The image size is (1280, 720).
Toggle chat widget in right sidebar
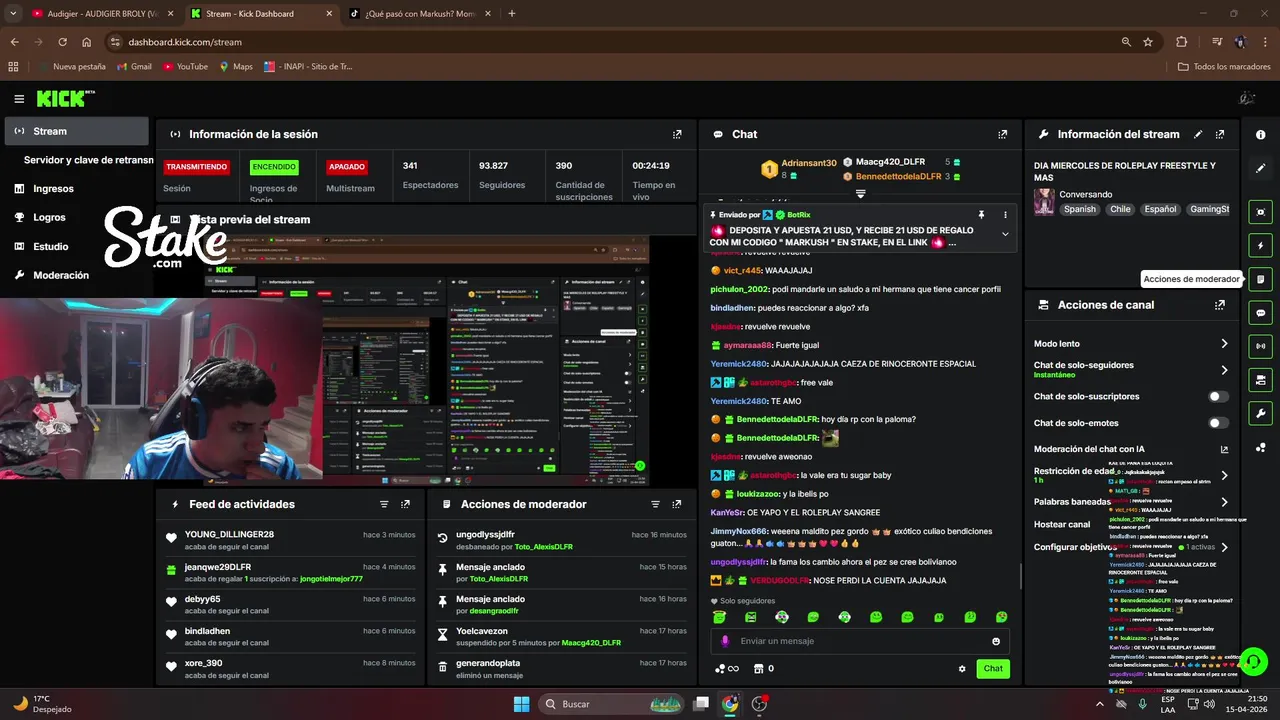pos(1261,313)
